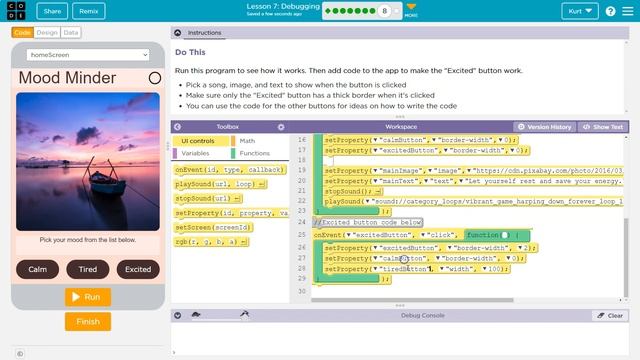
Task: Clear the Debug Console
Action: click(x=610, y=316)
